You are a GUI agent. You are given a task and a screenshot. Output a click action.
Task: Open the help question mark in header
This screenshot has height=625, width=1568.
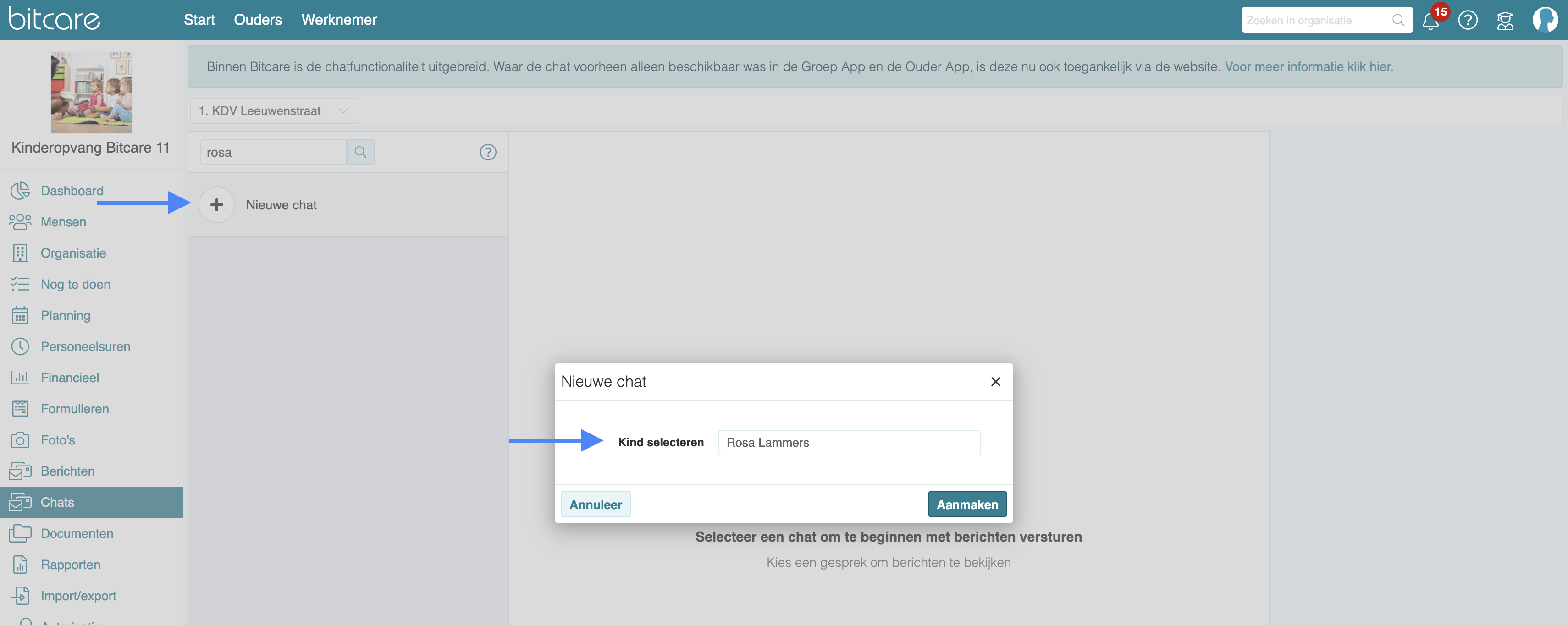click(1468, 21)
